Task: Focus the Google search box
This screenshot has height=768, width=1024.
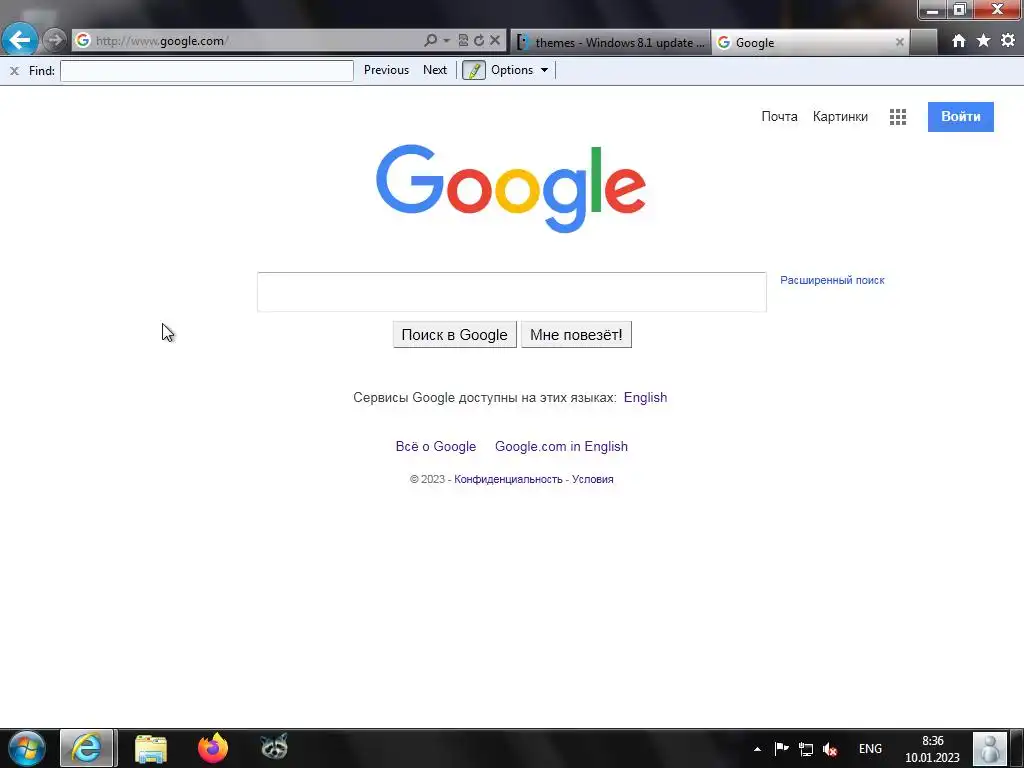Action: pyautogui.click(x=511, y=292)
